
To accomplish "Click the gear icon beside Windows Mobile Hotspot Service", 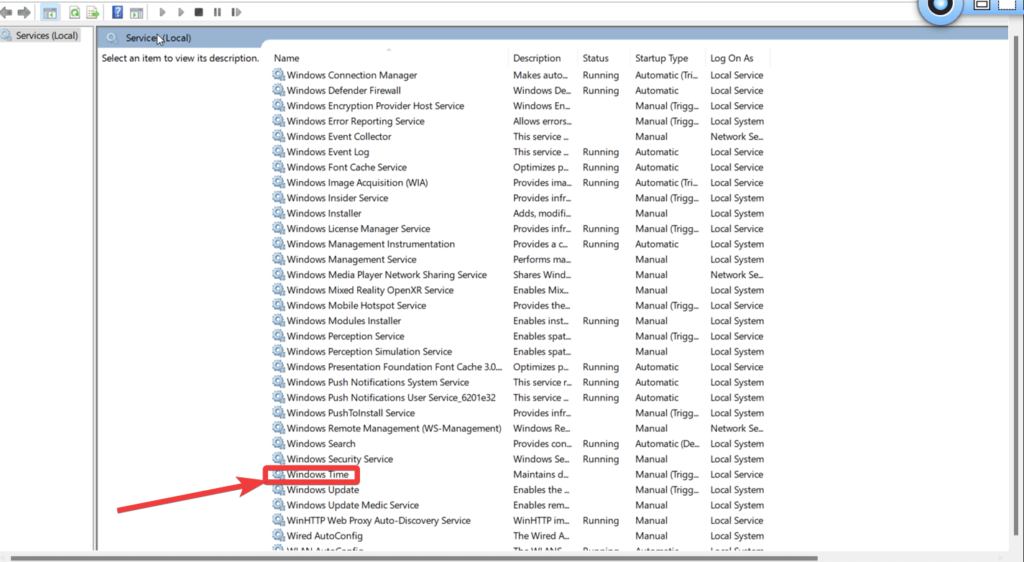I will pos(279,305).
